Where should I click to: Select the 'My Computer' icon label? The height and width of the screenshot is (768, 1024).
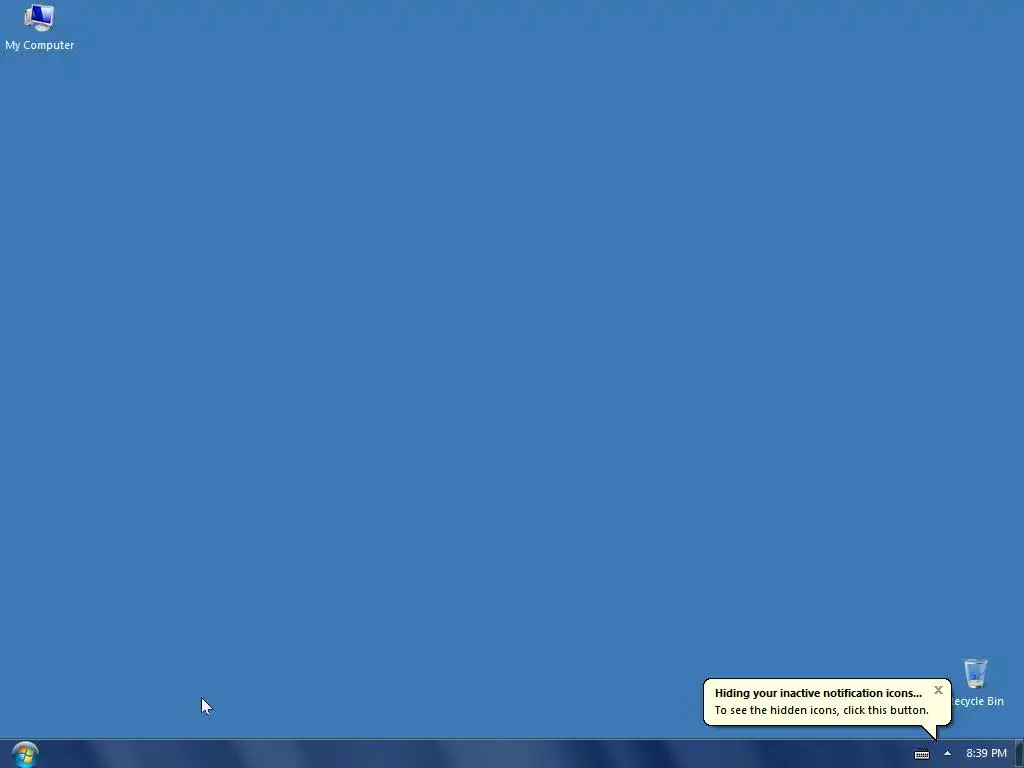pyautogui.click(x=40, y=45)
